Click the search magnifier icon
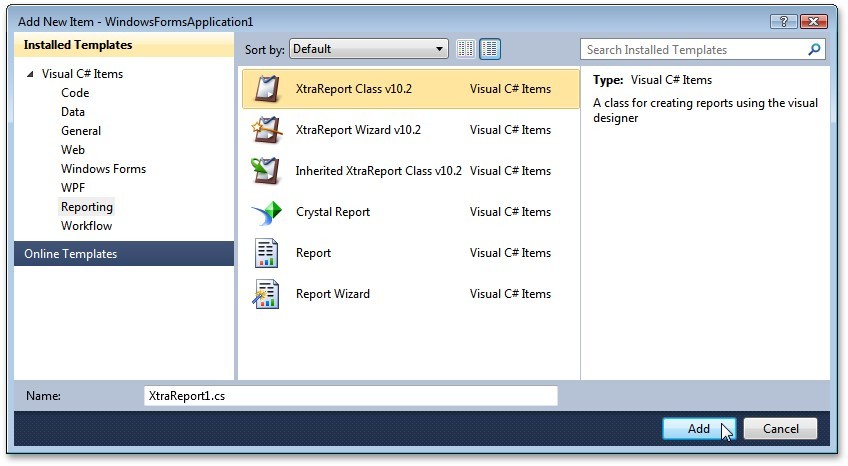Screen dimensions: 848x466 (814, 49)
